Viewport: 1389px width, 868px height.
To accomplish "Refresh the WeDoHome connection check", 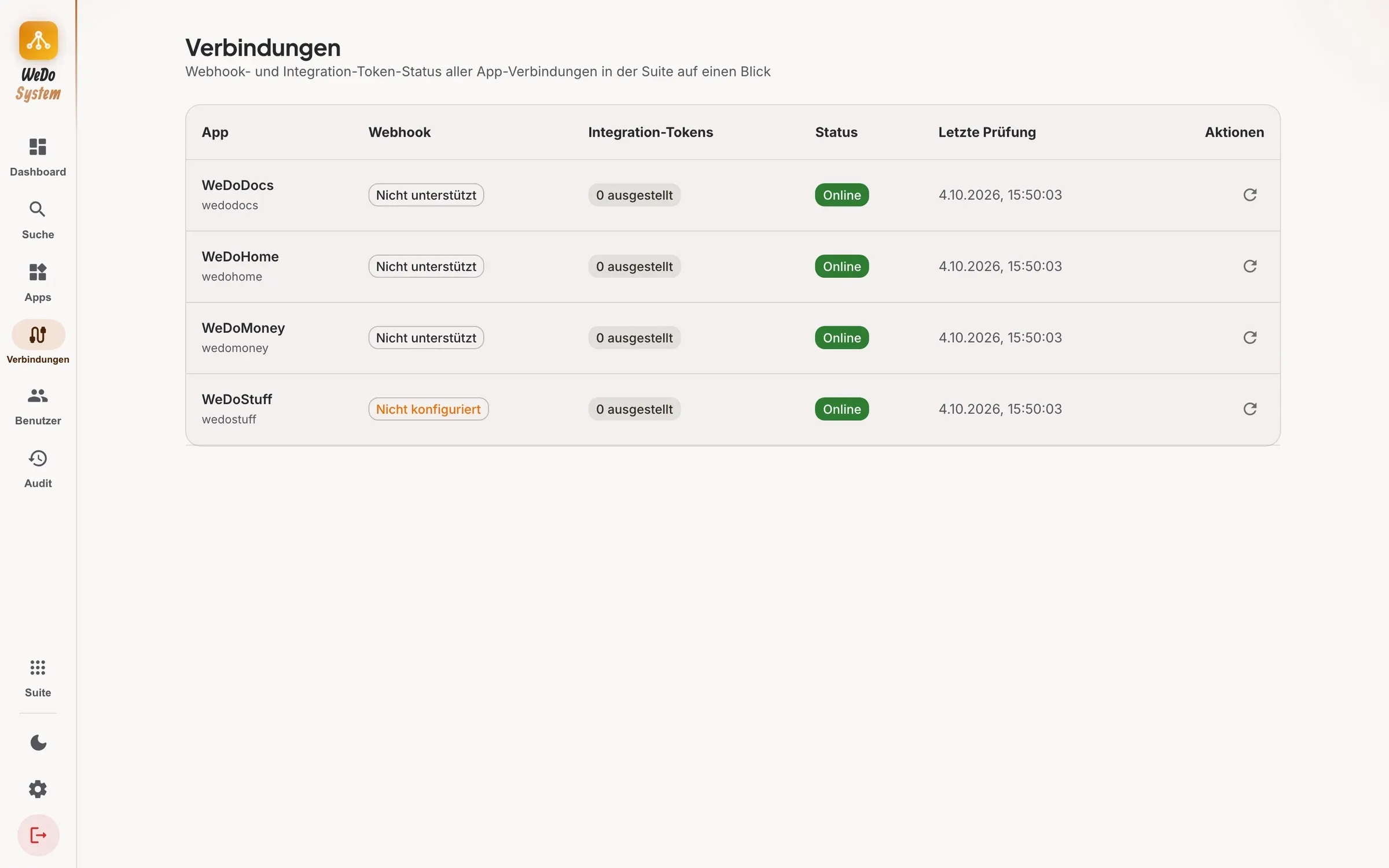I will pyautogui.click(x=1250, y=266).
